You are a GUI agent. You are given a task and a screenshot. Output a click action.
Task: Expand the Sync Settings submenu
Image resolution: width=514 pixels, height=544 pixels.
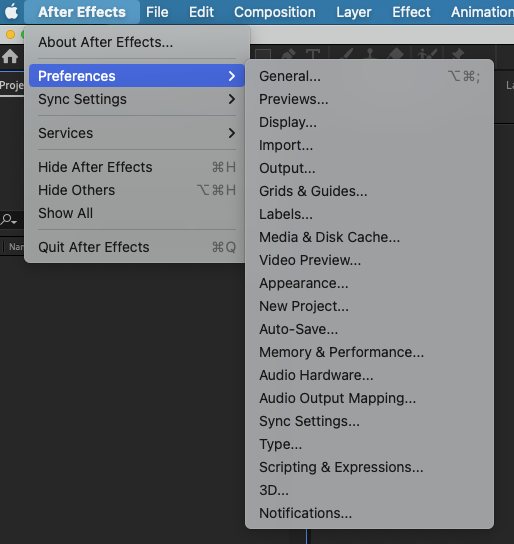click(137, 99)
